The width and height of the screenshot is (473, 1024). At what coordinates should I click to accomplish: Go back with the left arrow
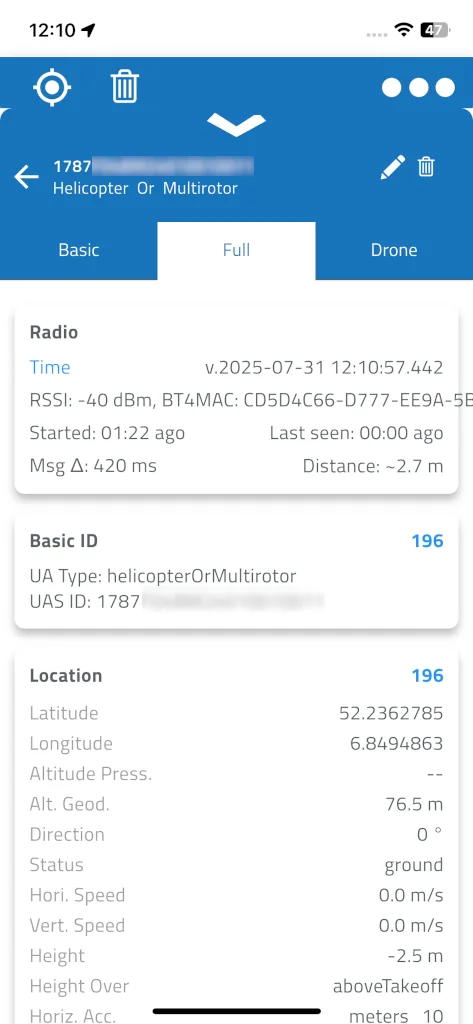pyautogui.click(x=26, y=177)
